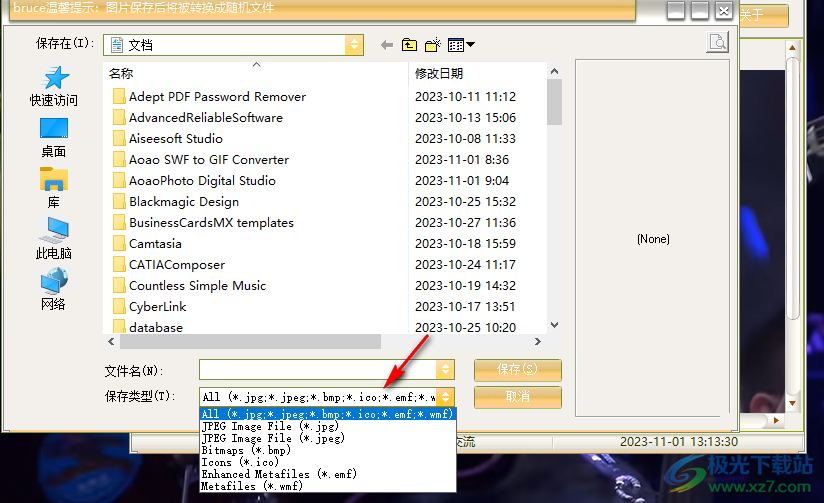Select Blackmagic Design folder icon
This screenshot has width=824, height=503.
pyautogui.click(x=119, y=202)
